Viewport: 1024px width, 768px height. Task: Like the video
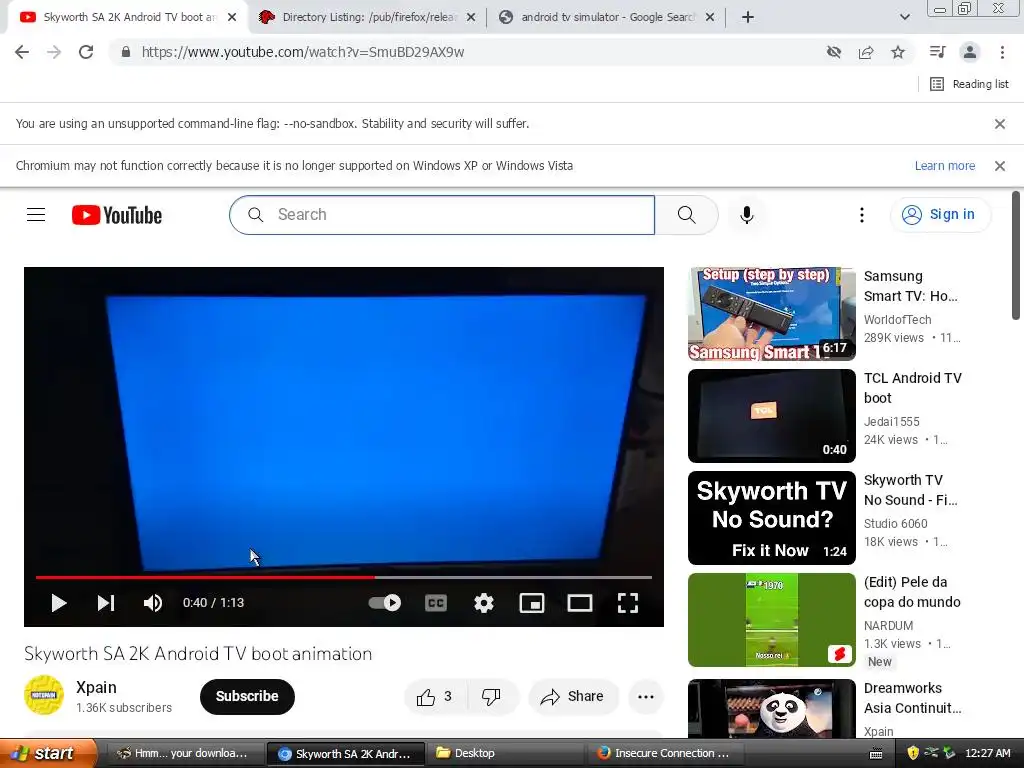click(x=435, y=697)
